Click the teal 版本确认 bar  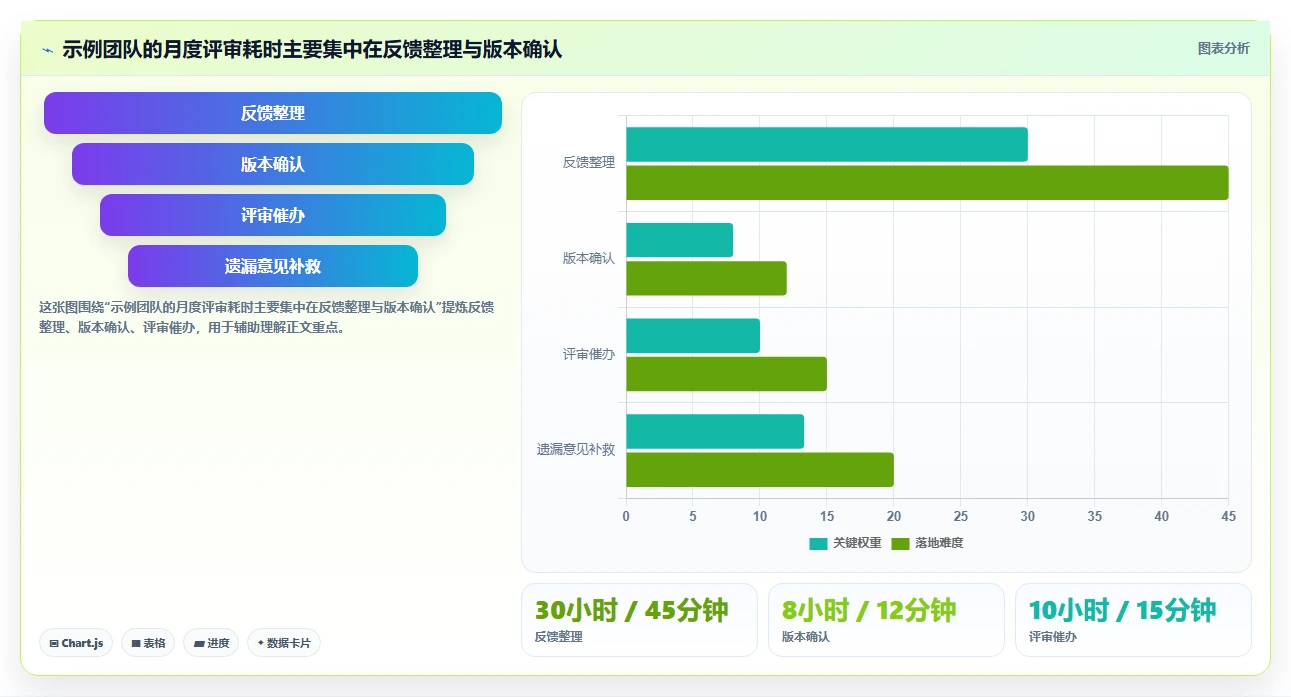pos(680,240)
